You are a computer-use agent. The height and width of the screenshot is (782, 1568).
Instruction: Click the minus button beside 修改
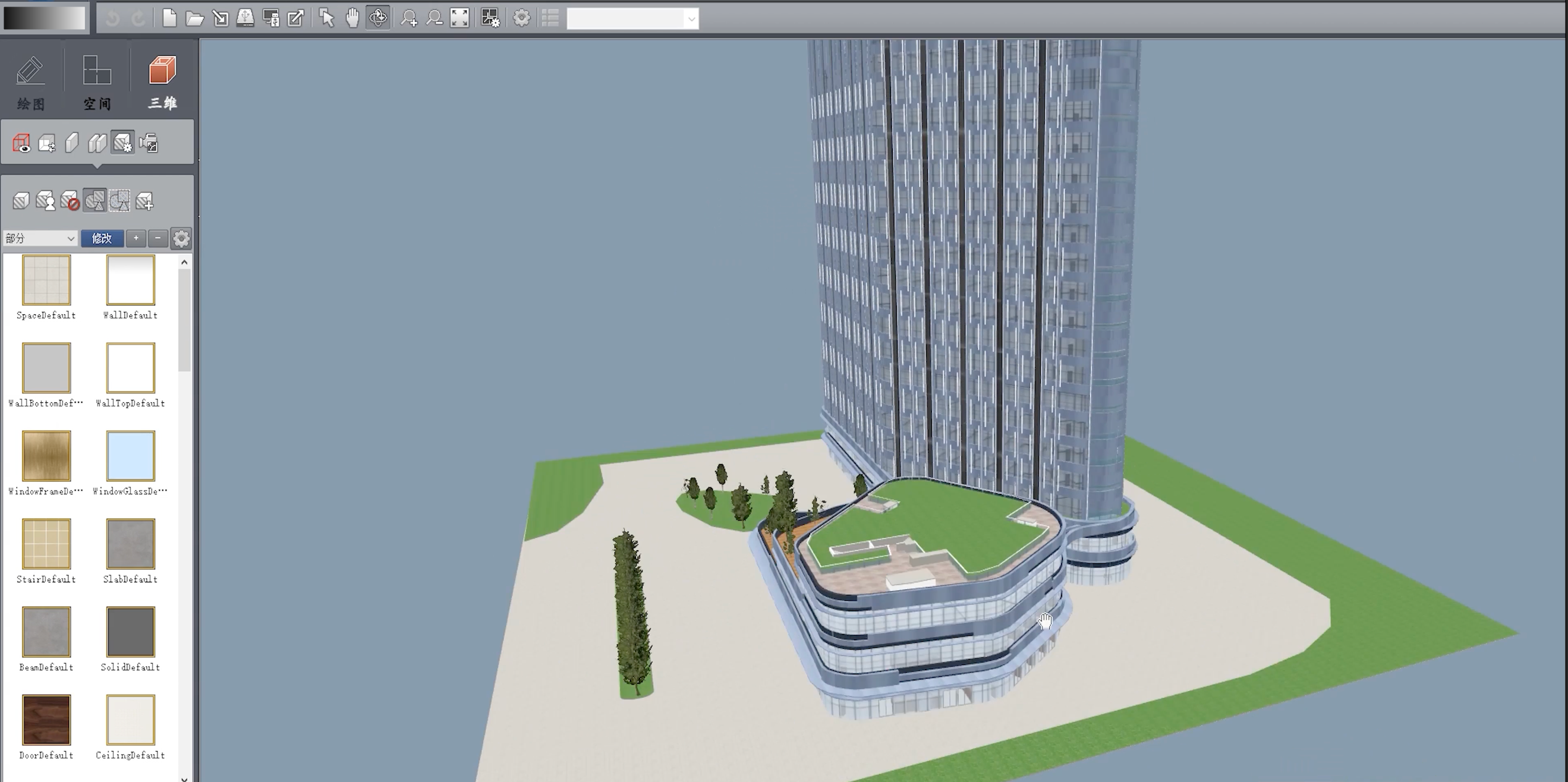click(158, 238)
